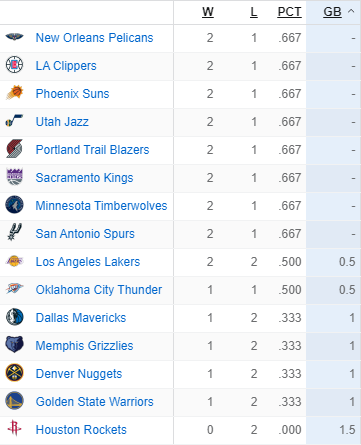This screenshot has height=445, width=361.
Task: Toggle the GB sort arrow
Action: click(x=351, y=11)
